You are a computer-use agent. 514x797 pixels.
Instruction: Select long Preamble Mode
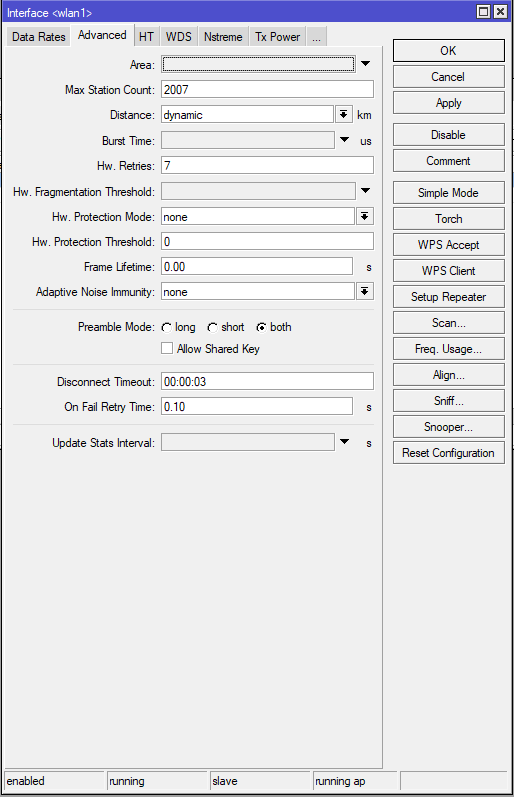[x=166, y=328]
